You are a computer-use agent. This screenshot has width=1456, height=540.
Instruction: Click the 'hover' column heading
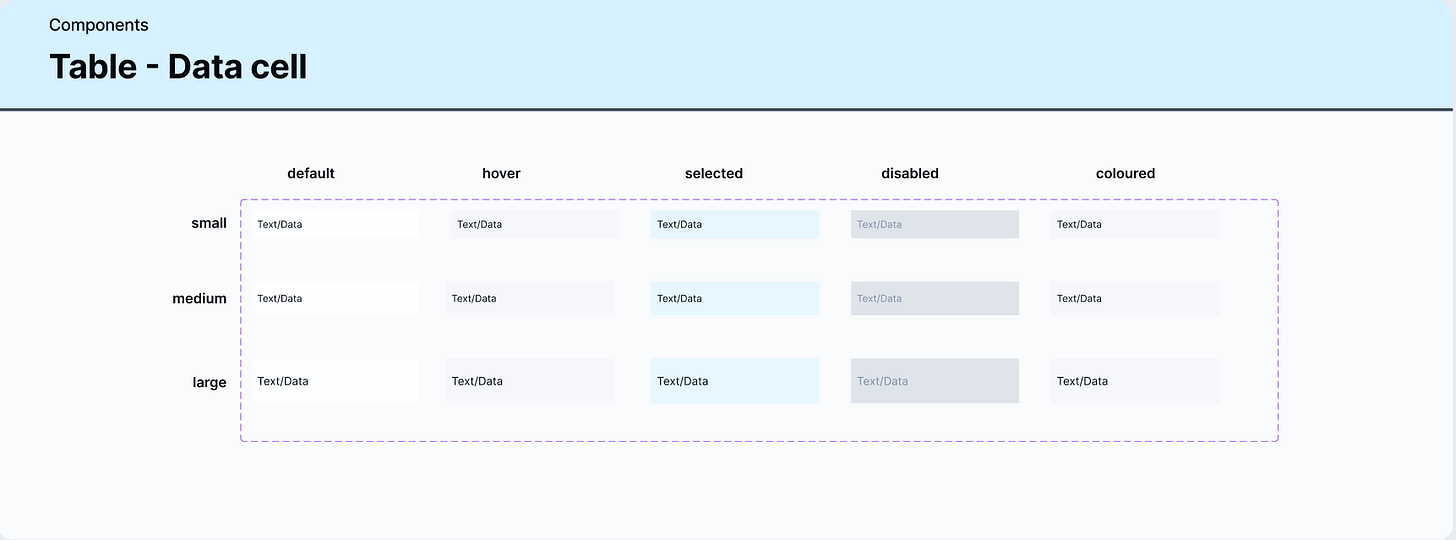pyautogui.click(x=501, y=173)
